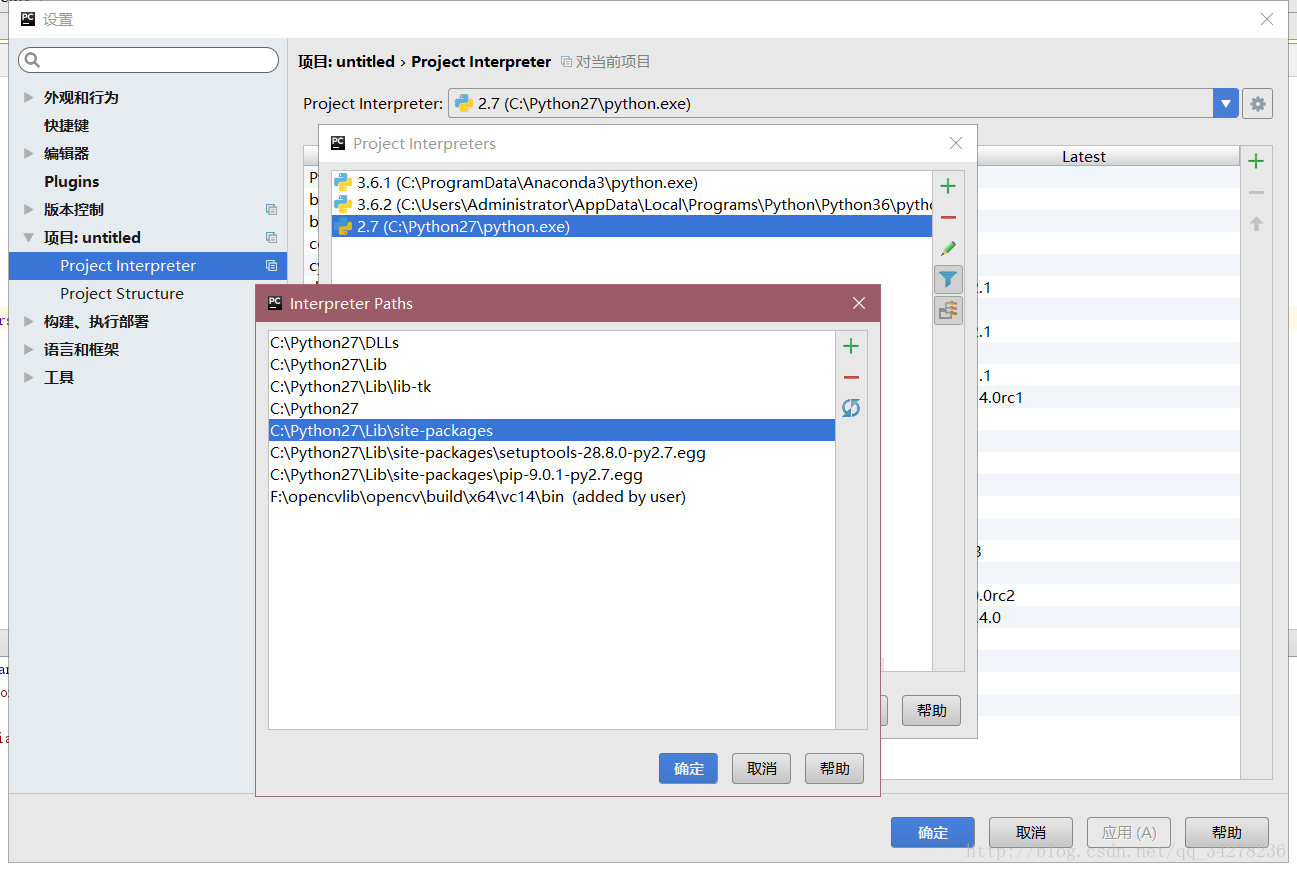Screen dimensions: 1297x871
Task: Click 对当前项目 label
Action: point(613,61)
